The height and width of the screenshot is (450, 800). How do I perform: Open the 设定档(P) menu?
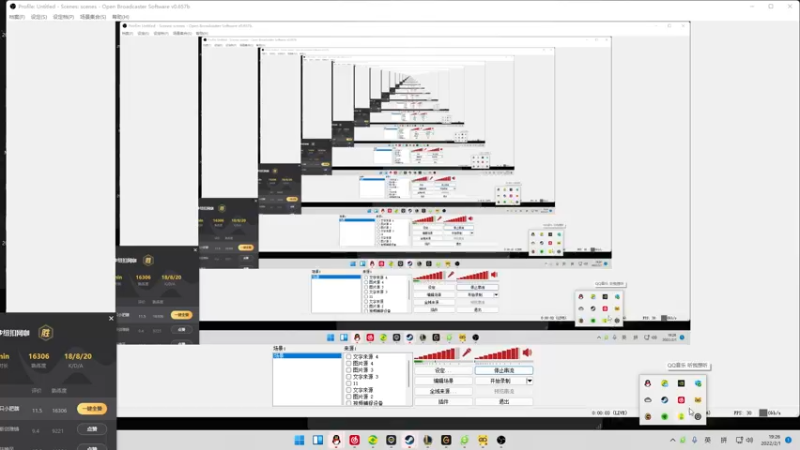[63, 17]
